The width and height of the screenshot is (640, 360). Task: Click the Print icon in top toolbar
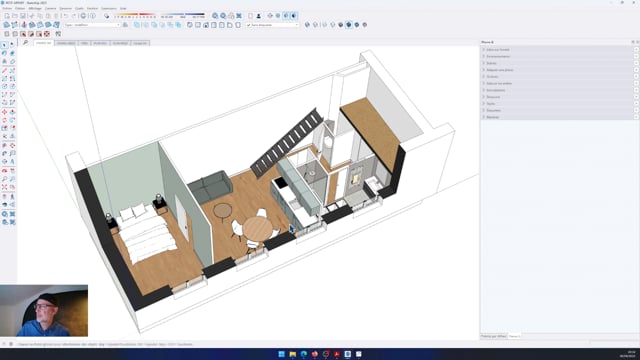coord(83,16)
